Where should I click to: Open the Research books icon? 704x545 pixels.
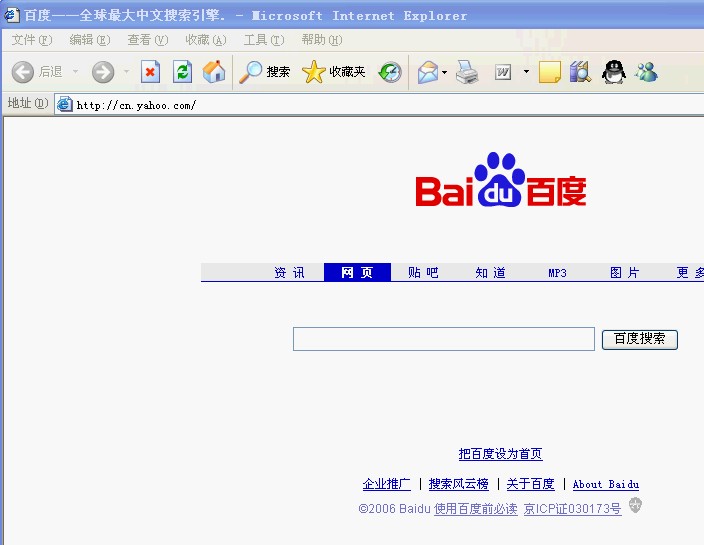[x=581, y=72]
